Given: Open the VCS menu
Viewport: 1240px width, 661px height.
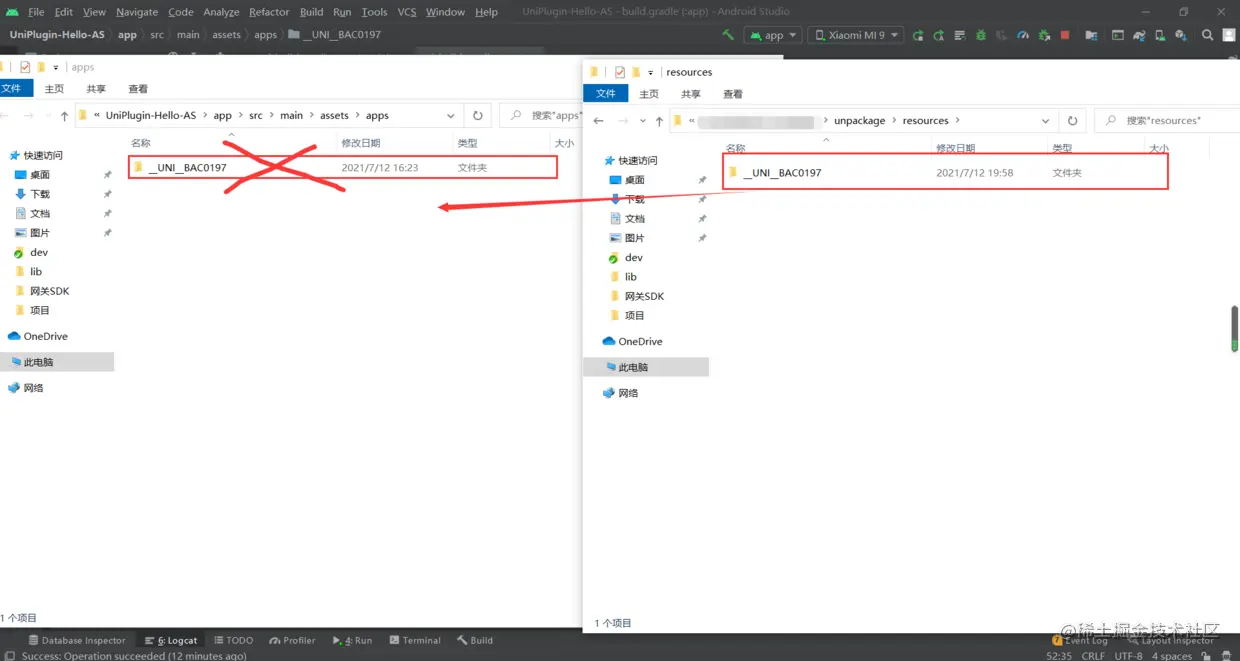Looking at the screenshot, I should 407,12.
